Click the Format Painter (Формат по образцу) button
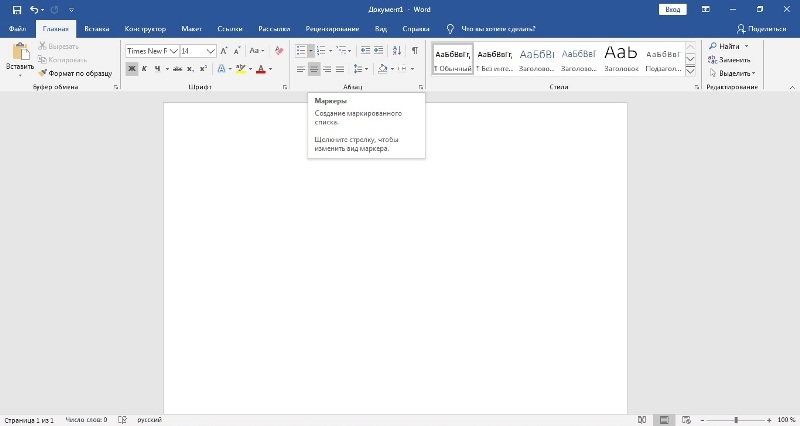Screen dimensions: 800x426 75,73
